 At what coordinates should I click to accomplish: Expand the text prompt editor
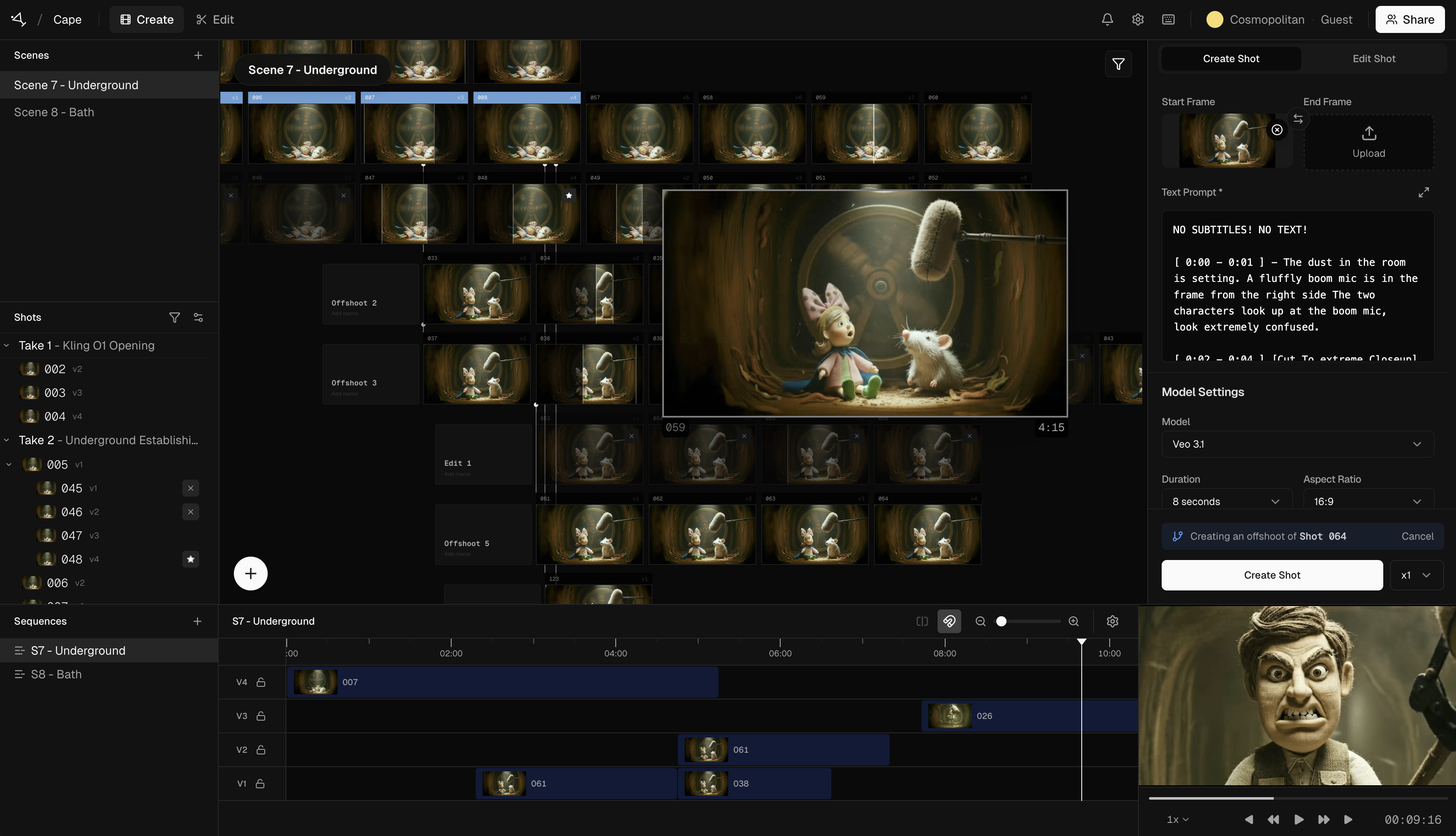(x=1423, y=192)
